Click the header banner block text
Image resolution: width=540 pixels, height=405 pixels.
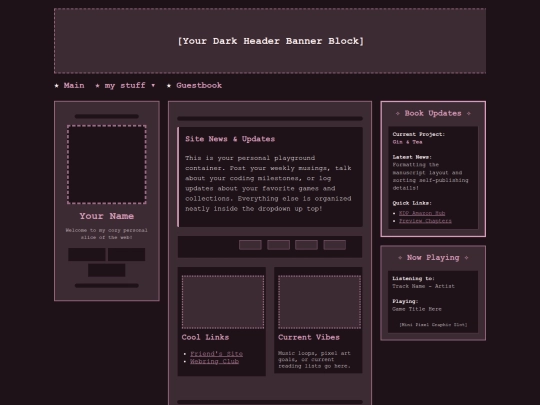point(270,41)
